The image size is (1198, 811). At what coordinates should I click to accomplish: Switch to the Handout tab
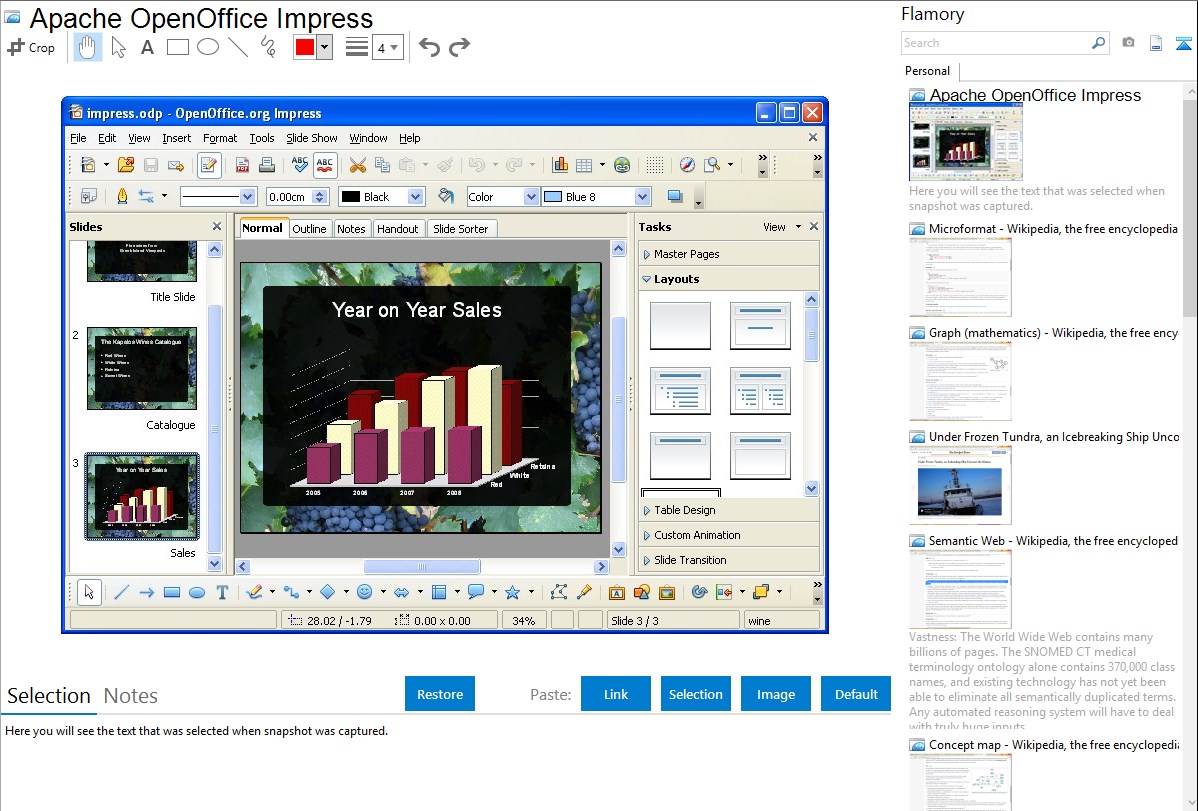pyautogui.click(x=397, y=229)
